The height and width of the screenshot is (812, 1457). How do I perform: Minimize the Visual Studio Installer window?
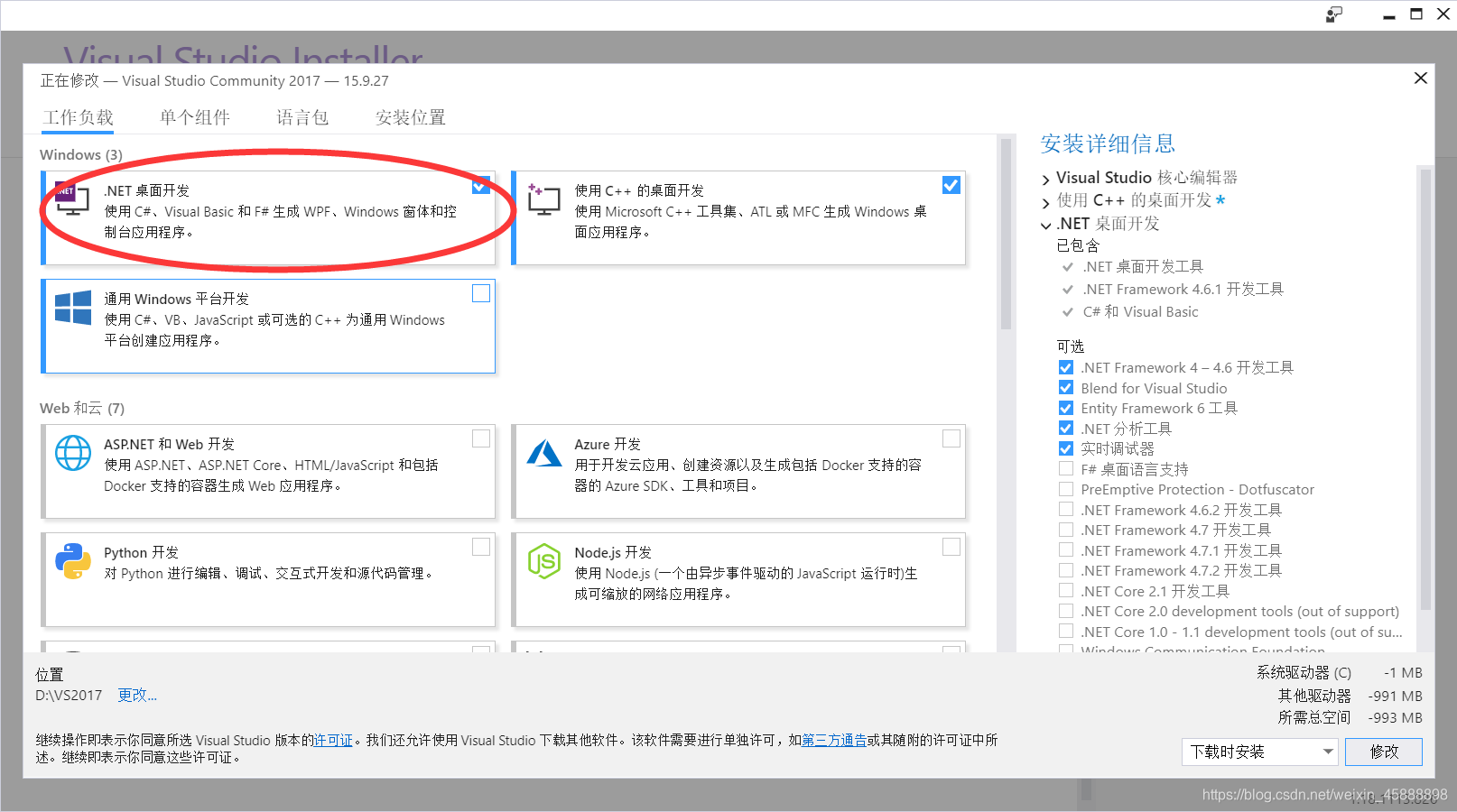tap(1388, 17)
